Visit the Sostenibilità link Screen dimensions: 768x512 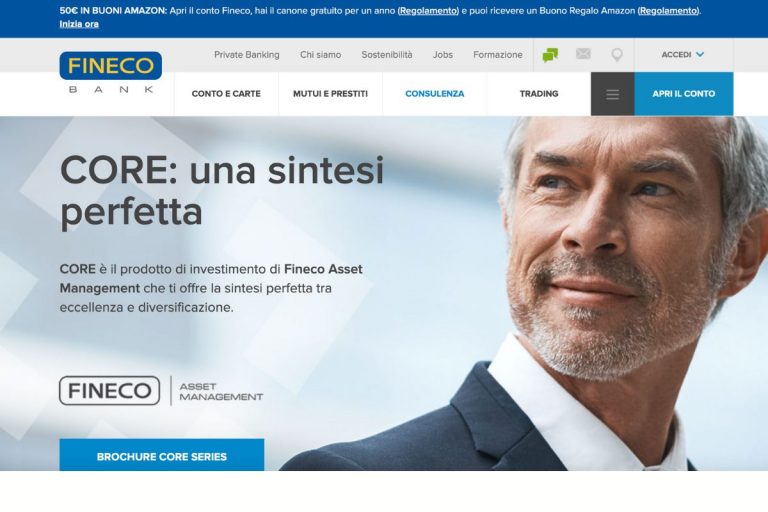(387, 55)
